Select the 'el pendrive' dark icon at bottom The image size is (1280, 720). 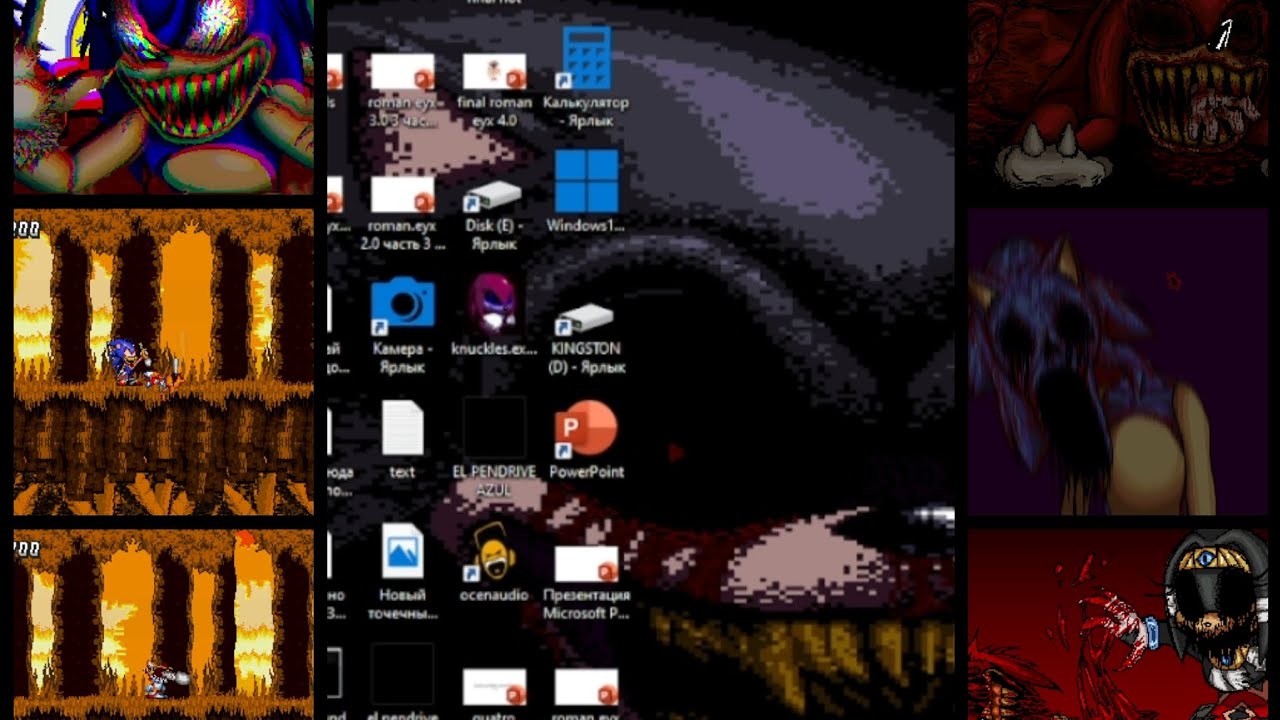(402, 682)
